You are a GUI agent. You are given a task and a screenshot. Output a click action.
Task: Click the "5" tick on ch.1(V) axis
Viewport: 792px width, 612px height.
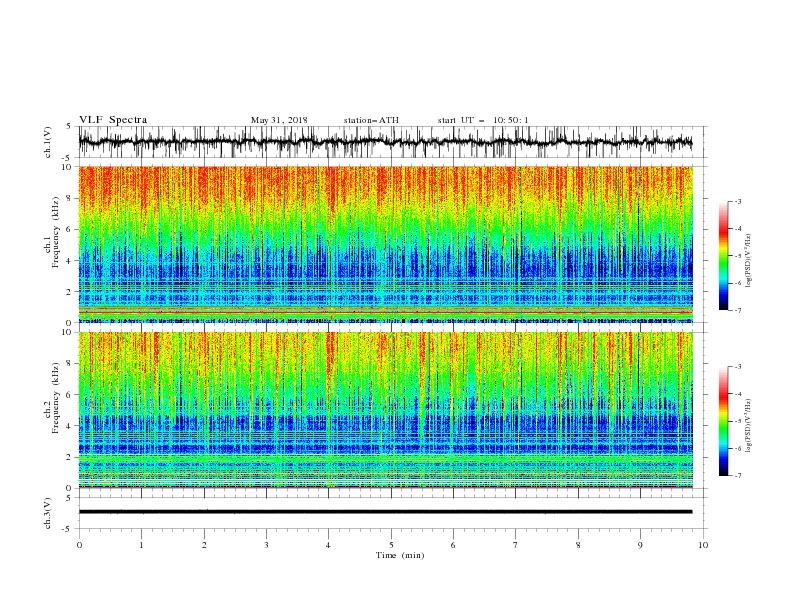click(x=69, y=127)
